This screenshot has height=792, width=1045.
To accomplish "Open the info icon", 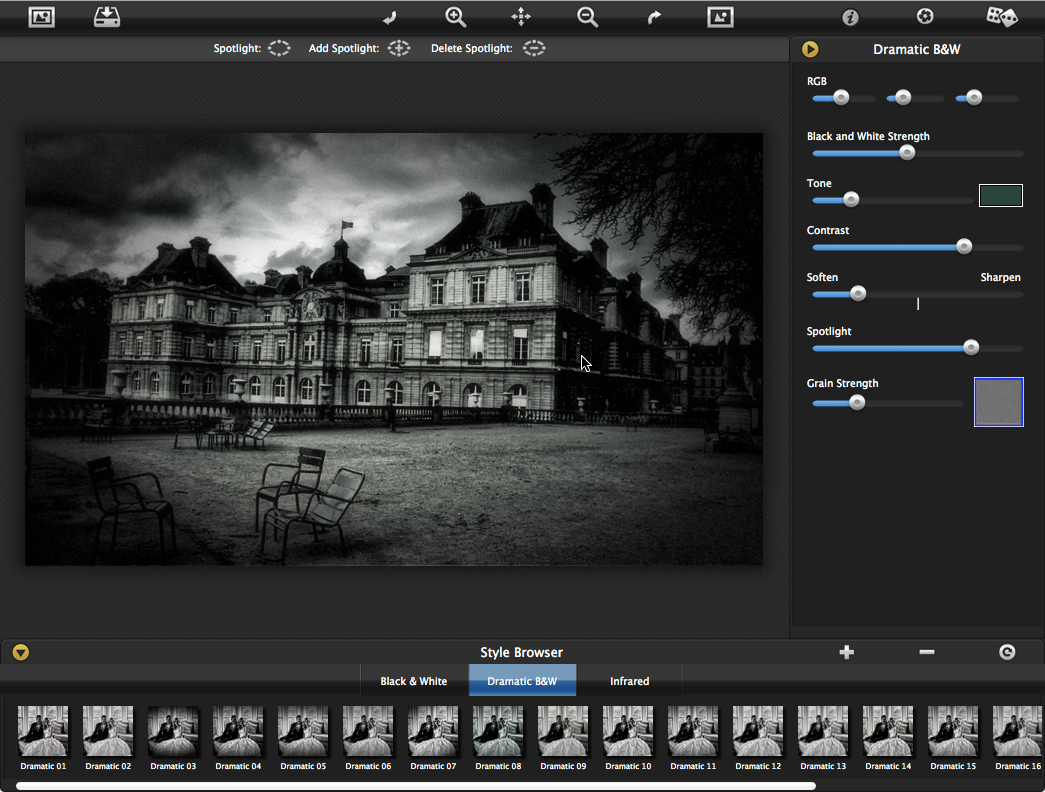I will point(850,17).
